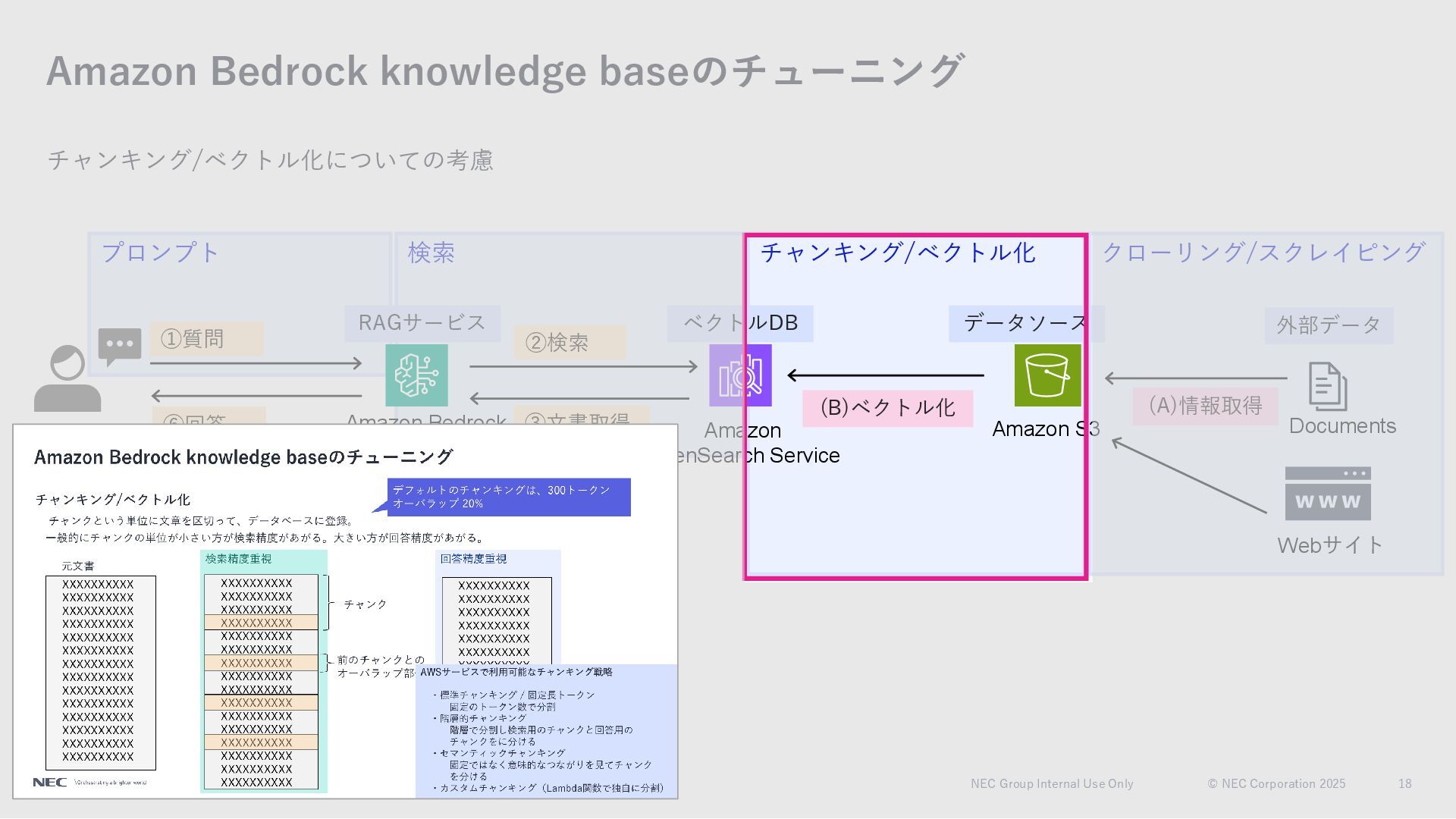The width and height of the screenshot is (1456, 819).
Task: Click the ベクトルDB label box
Action: pos(740,324)
